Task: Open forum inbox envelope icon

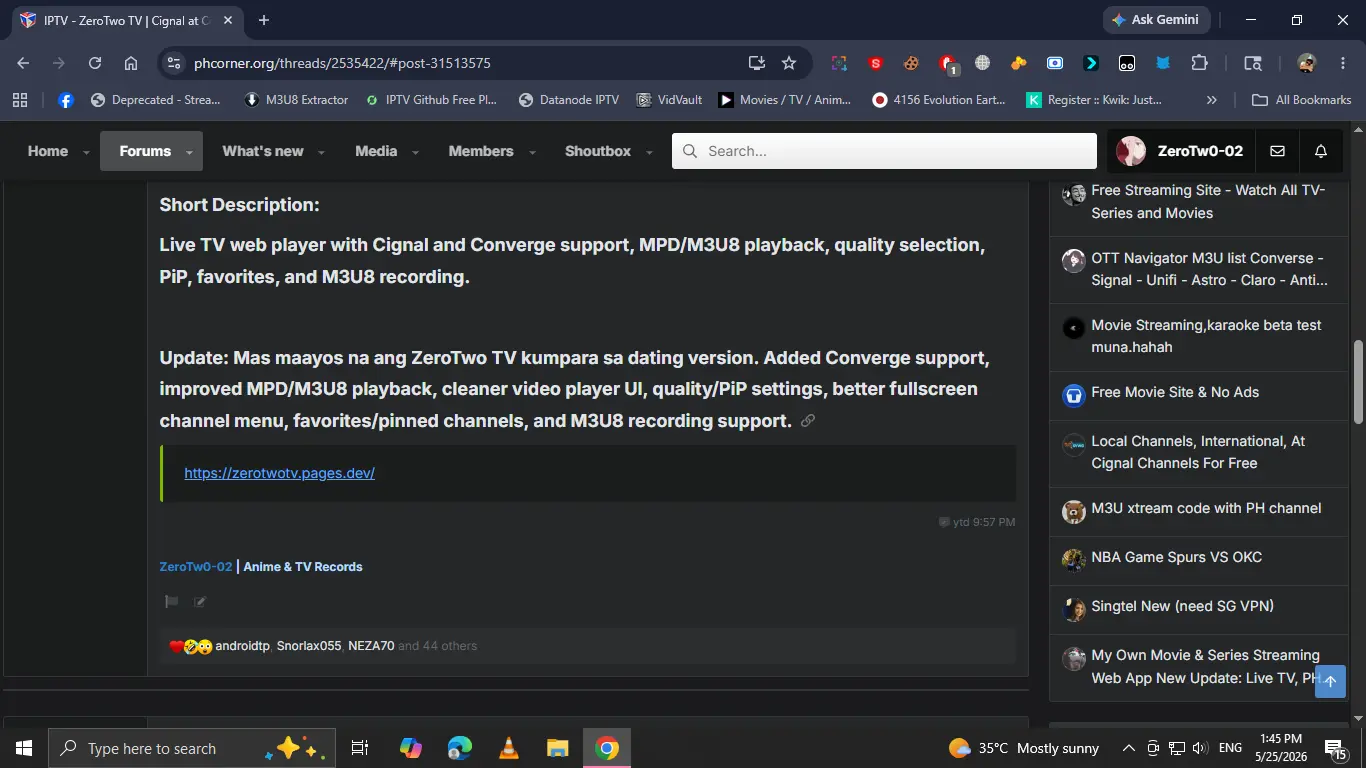Action: tap(1277, 151)
